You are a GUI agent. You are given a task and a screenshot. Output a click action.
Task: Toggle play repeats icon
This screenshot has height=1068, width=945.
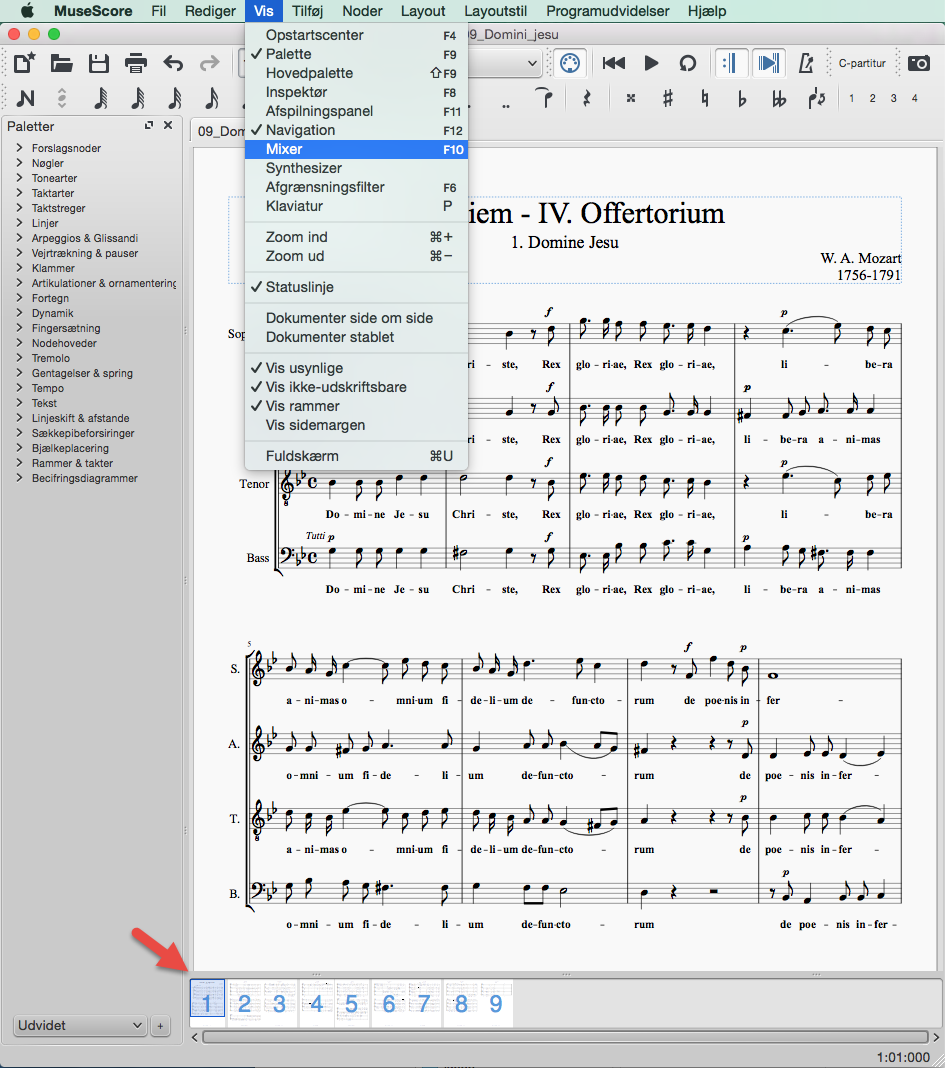pos(730,63)
